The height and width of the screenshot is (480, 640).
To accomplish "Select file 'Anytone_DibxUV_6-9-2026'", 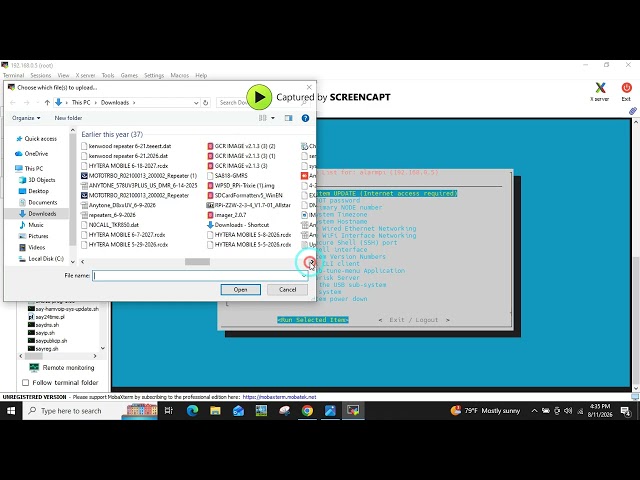I will click(x=118, y=205).
